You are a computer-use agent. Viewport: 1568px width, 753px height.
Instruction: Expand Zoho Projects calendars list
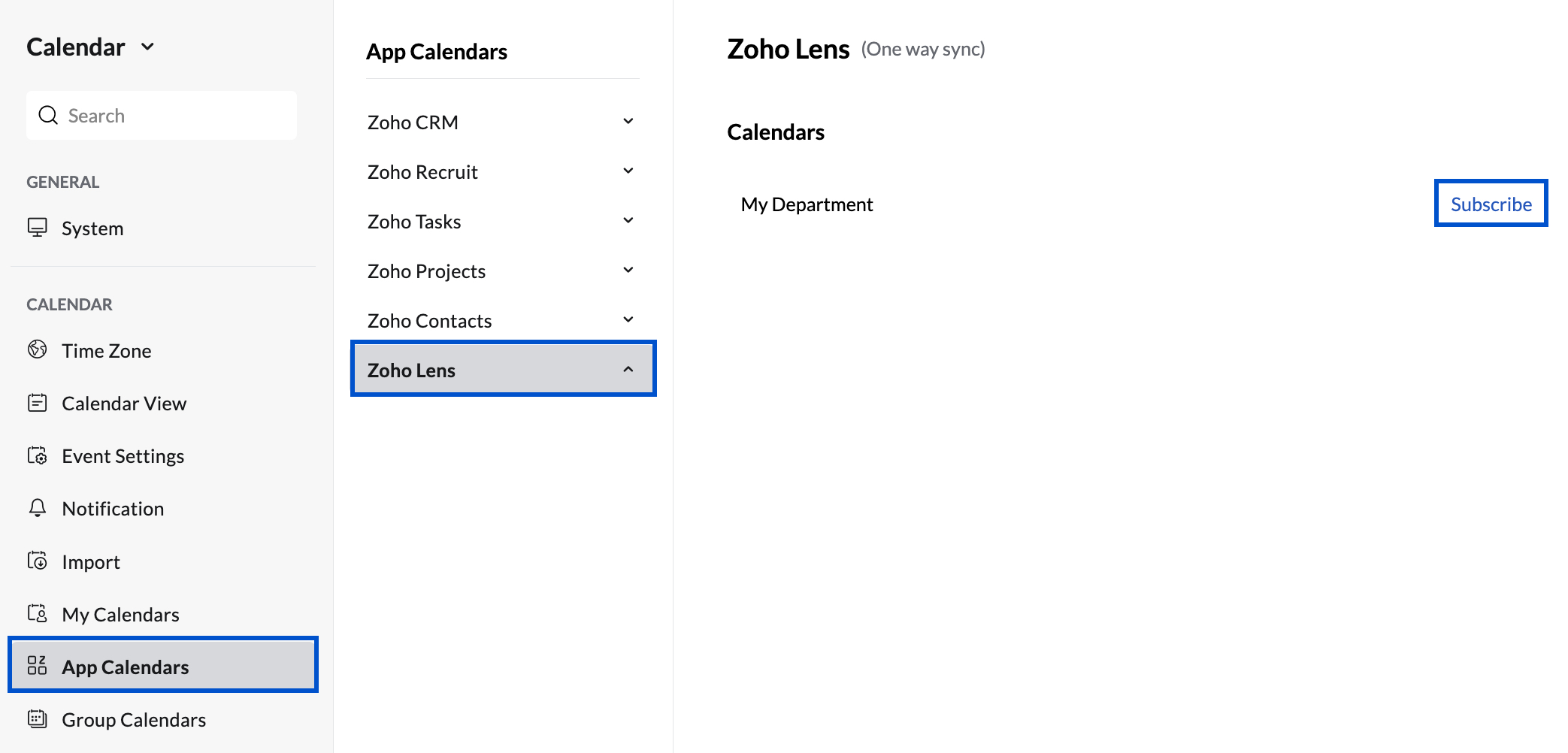tap(628, 271)
